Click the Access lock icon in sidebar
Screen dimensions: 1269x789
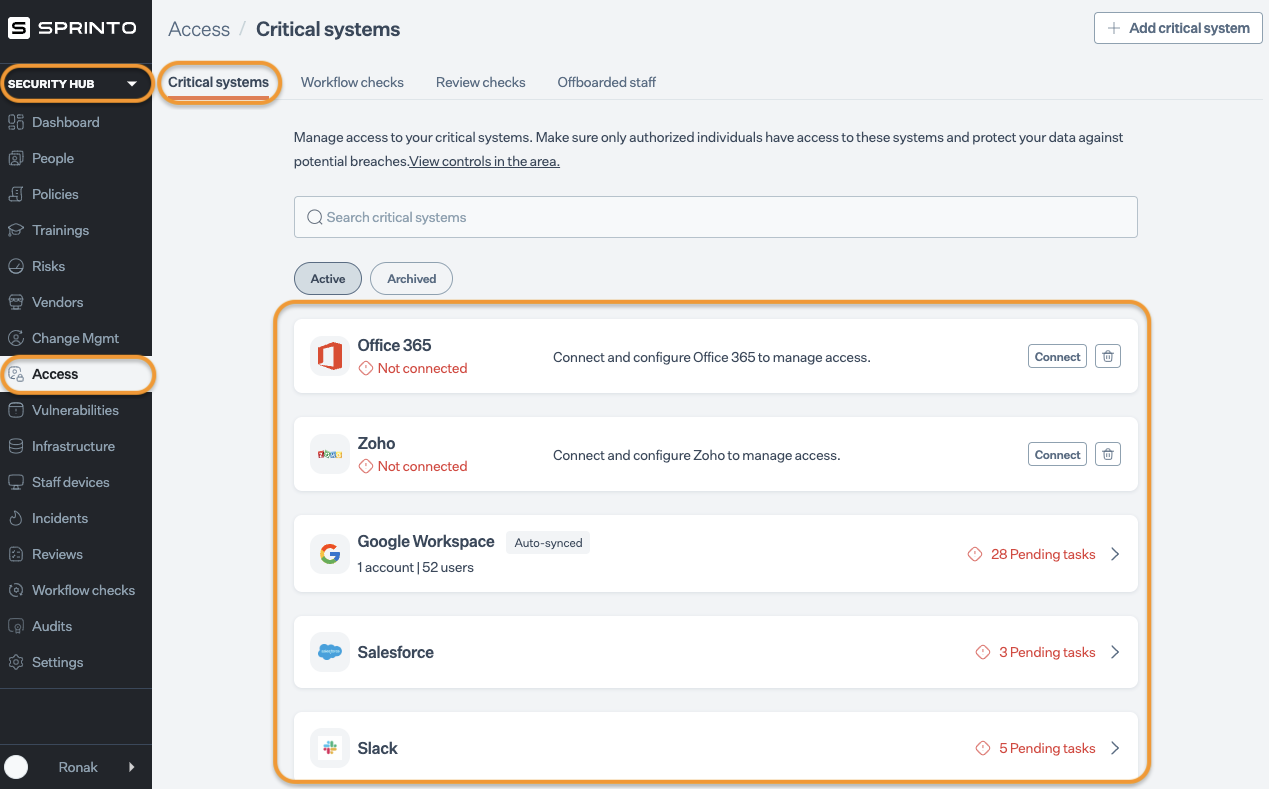point(15,374)
